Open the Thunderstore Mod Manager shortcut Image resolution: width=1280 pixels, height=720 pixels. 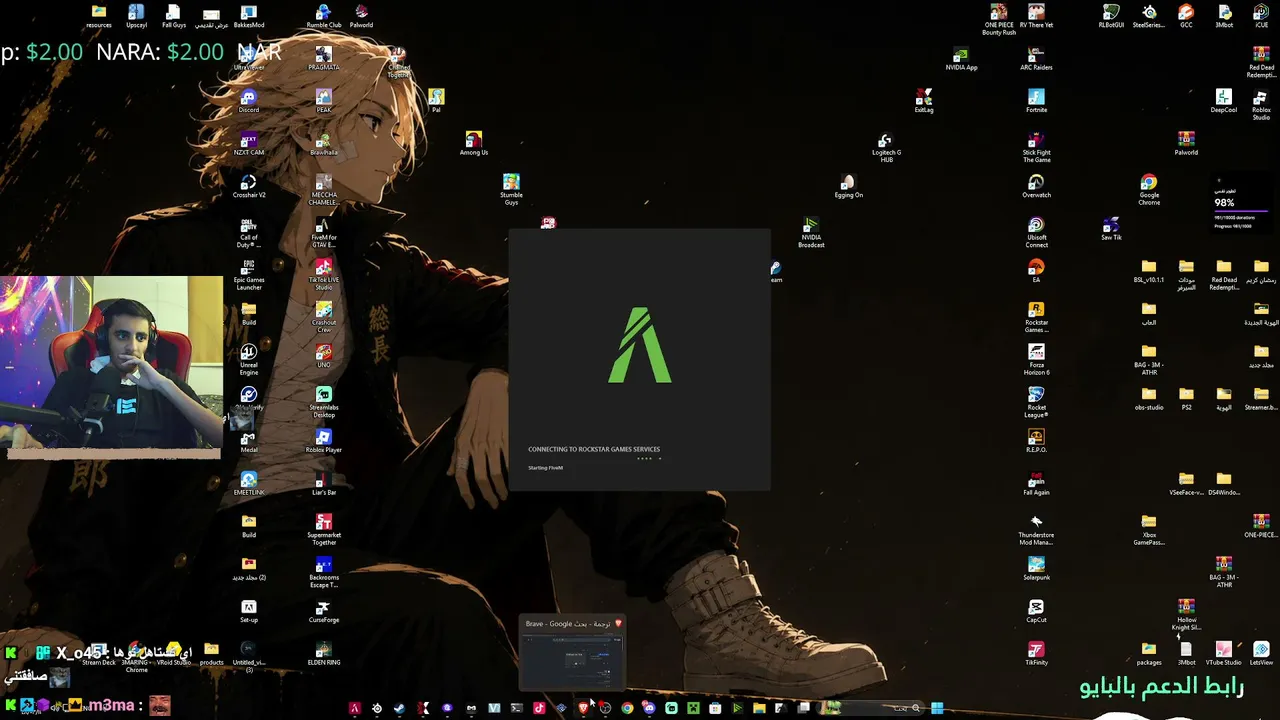click(1036, 529)
